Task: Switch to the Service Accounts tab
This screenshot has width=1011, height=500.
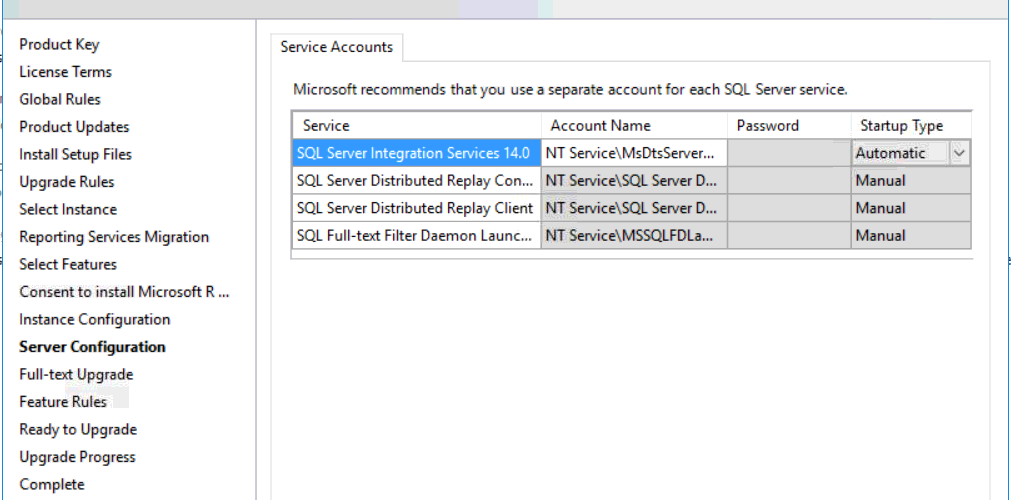Action: [336, 47]
